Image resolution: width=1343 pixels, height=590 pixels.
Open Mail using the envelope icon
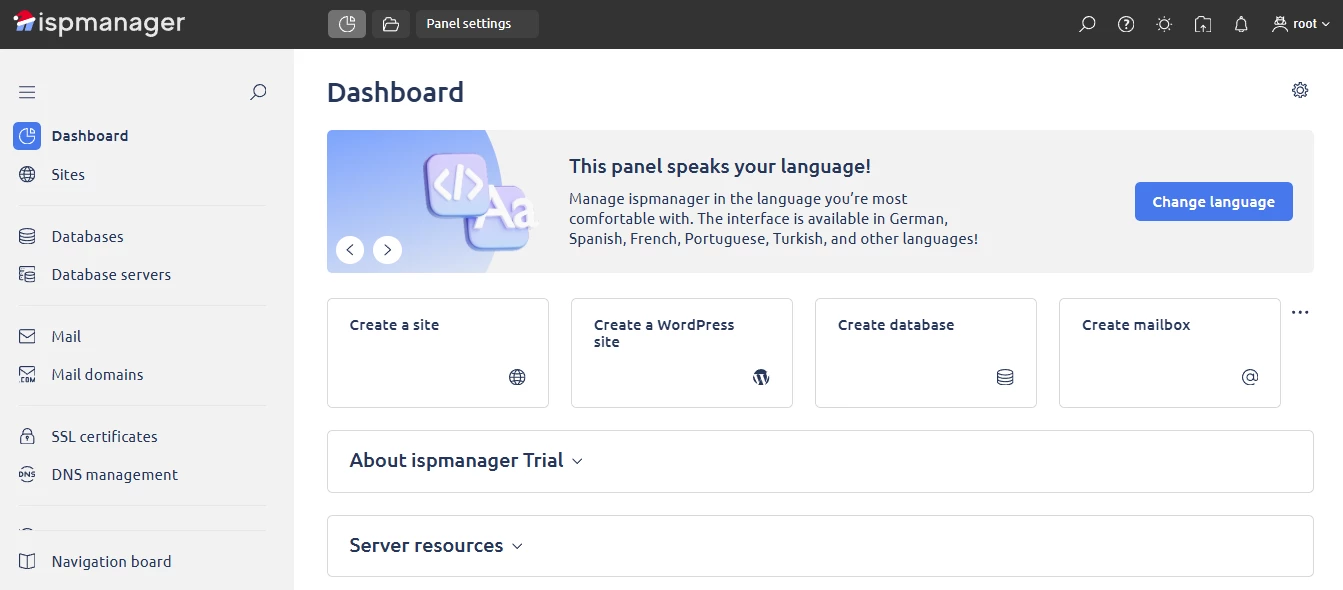coord(27,336)
